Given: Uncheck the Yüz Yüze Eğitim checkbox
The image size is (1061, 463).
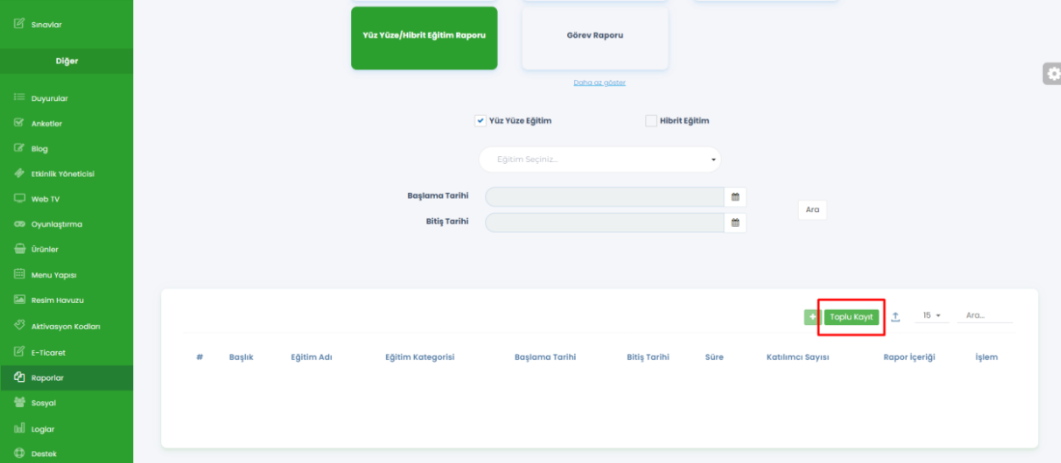Looking at the screenshot, I should click(480, 121).
